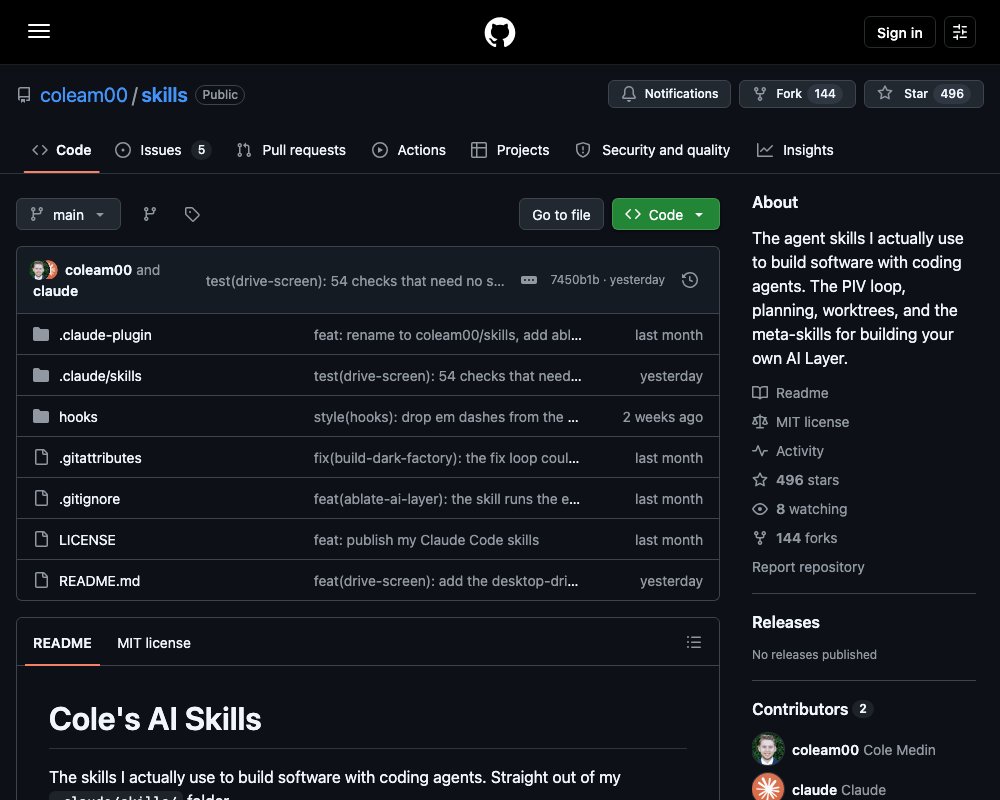Select the README tab in file viewer
1000x800 pixels.
pos(62,642)
